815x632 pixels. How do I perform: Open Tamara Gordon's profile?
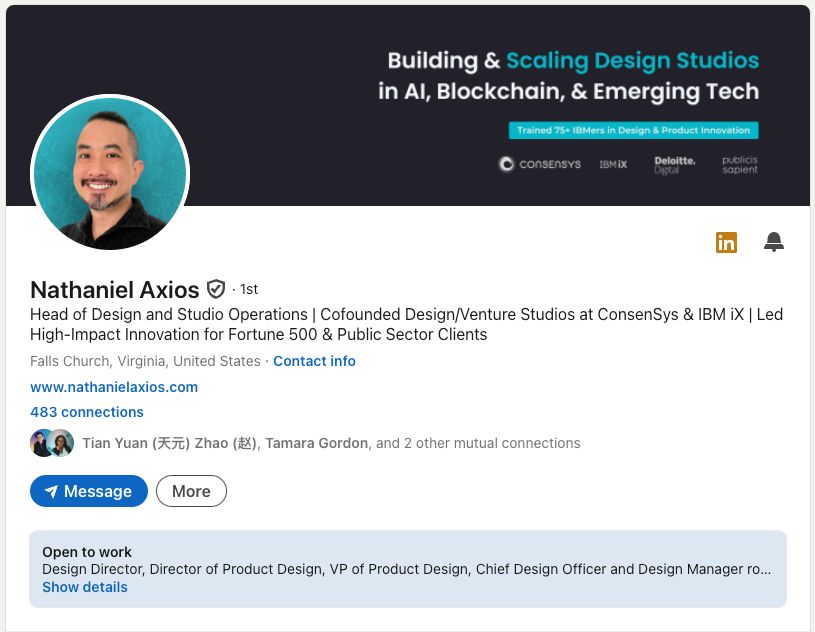pos(316,443)
